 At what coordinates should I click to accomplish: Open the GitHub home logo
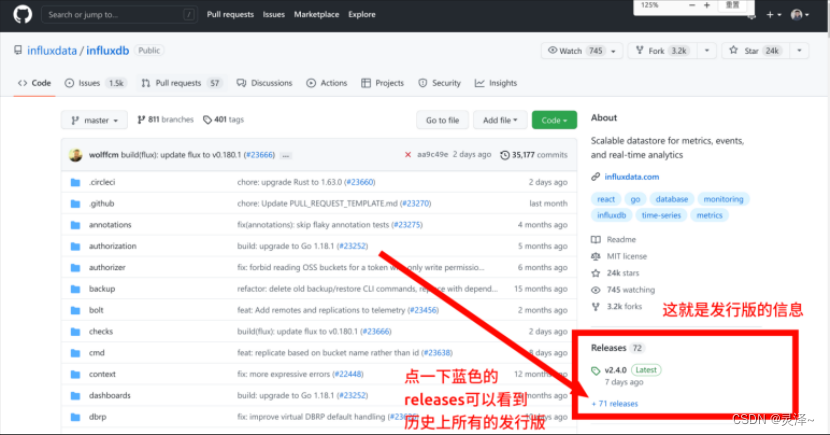(23, 14)
